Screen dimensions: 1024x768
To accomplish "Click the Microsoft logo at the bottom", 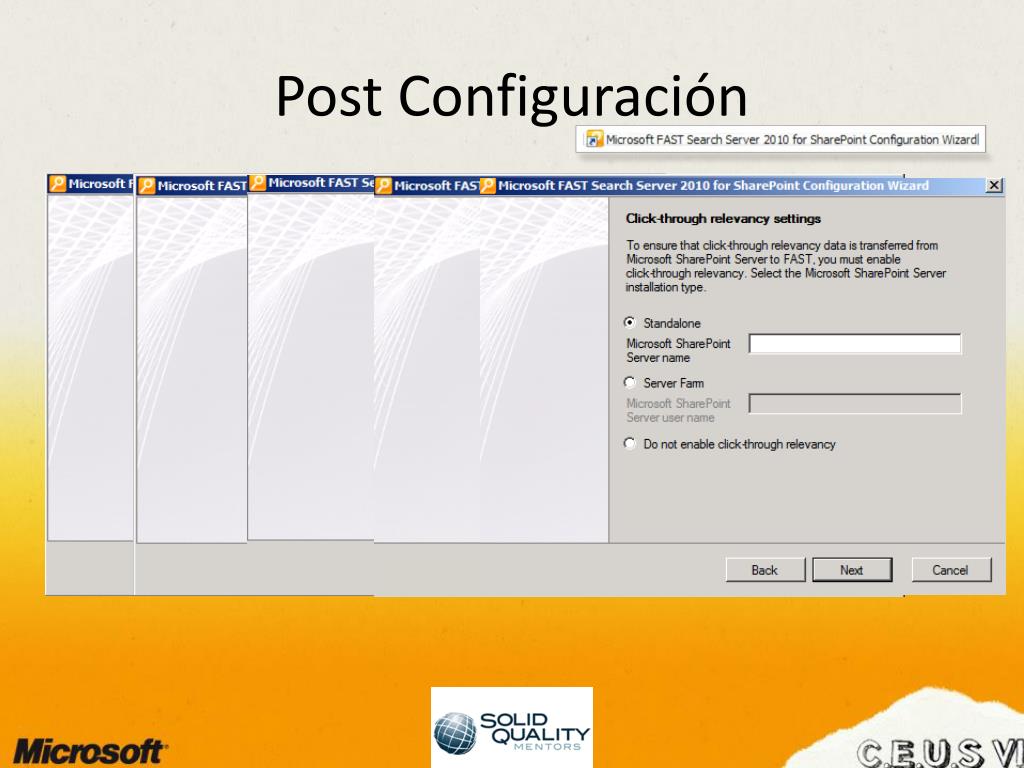I will [x=89, y=751].
